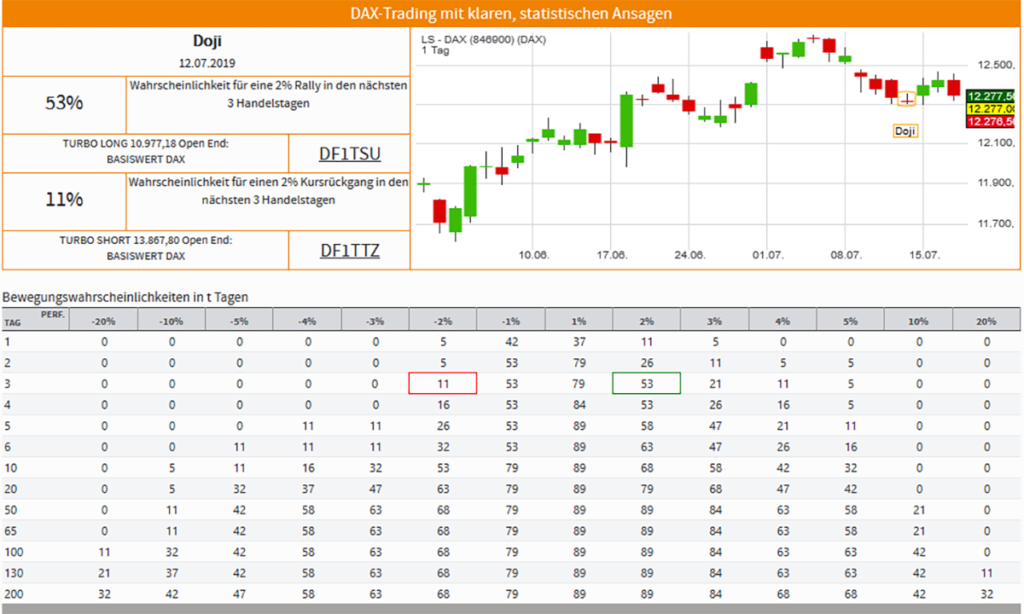The width and height of the screenshot is (1024, 614).
Task: Open the DF1TTZ turbo short link
Action: pyautogui.click(x=349, y=251)
